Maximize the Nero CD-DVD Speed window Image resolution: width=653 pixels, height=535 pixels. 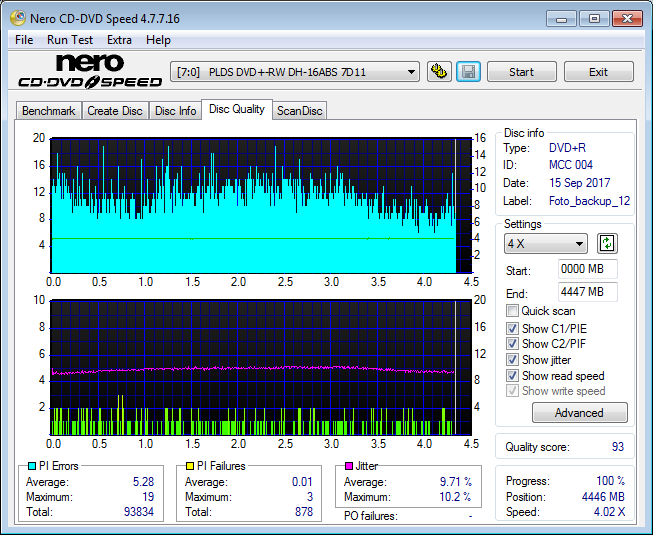coord(594,19)
